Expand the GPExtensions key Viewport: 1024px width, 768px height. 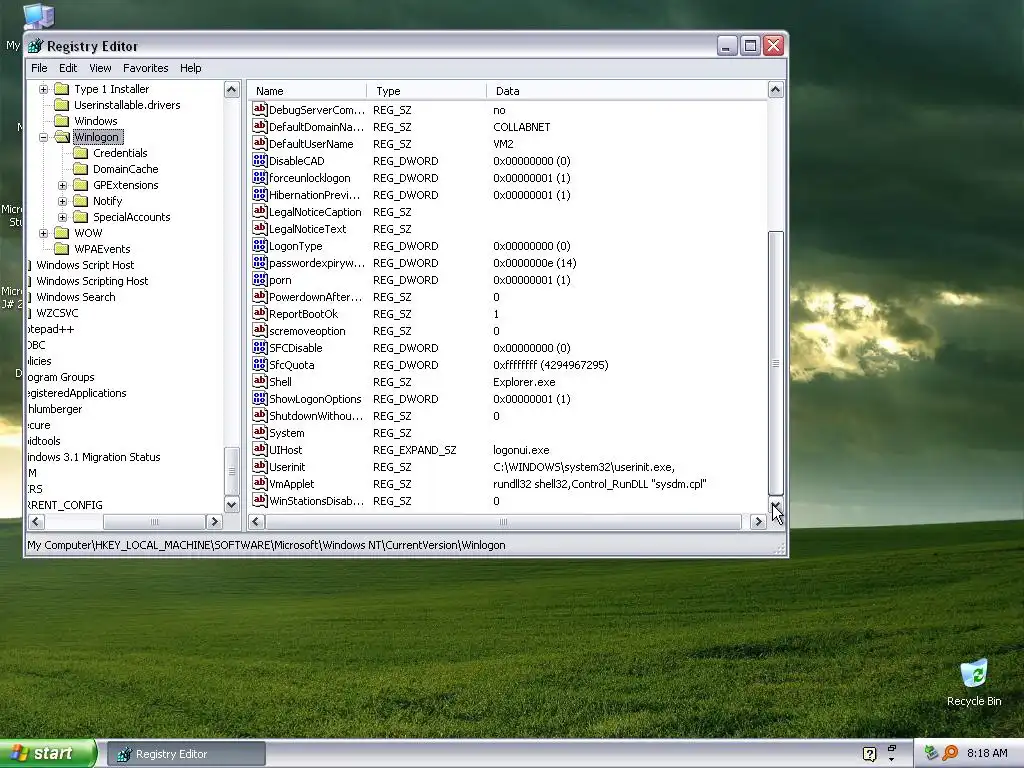click(62, 185)
